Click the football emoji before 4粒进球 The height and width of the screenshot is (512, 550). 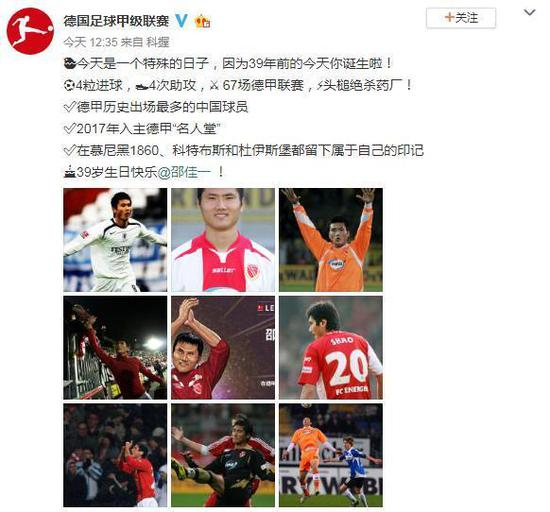pos(69,86)
